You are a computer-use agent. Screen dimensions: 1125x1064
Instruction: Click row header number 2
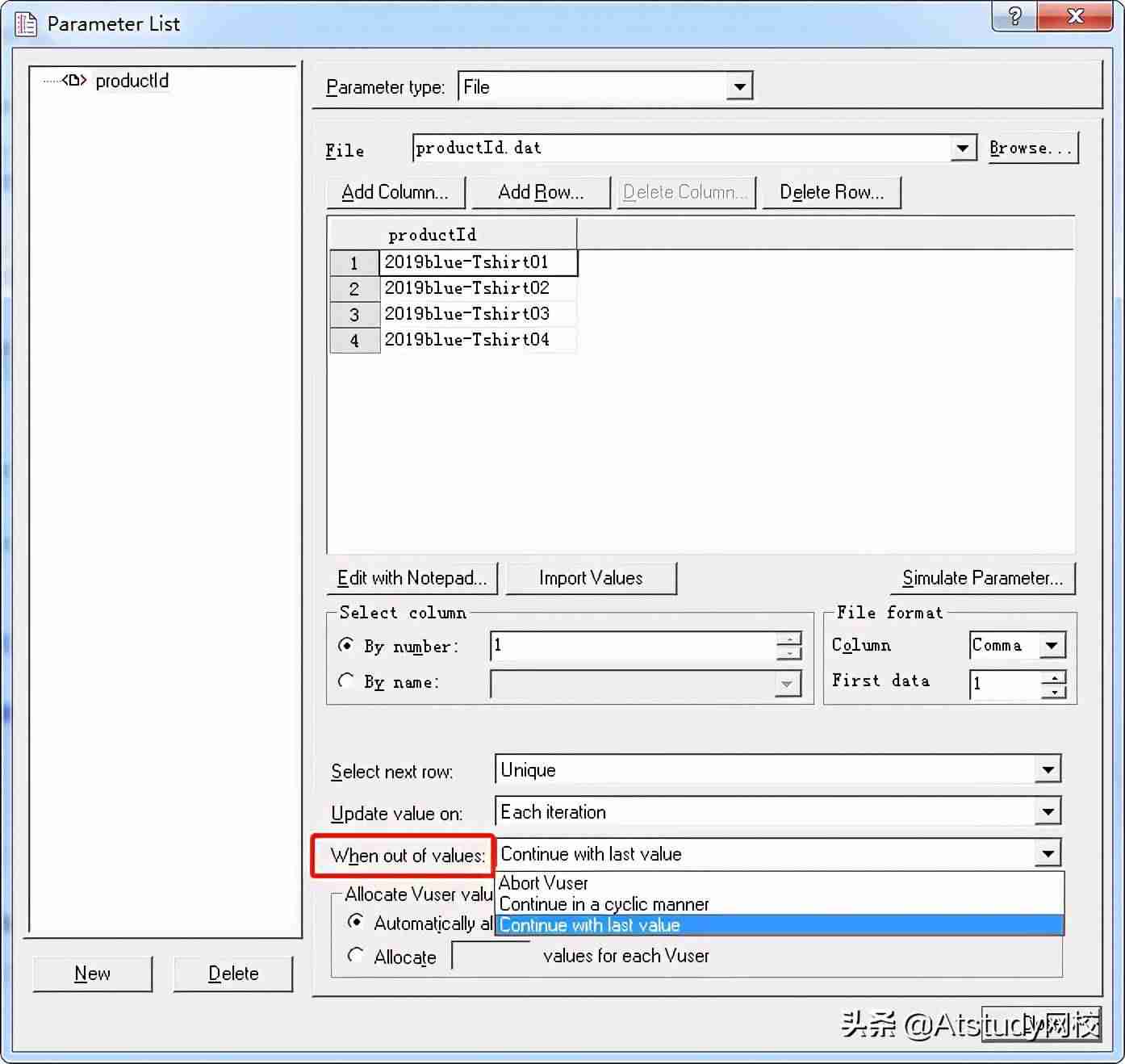354,289
